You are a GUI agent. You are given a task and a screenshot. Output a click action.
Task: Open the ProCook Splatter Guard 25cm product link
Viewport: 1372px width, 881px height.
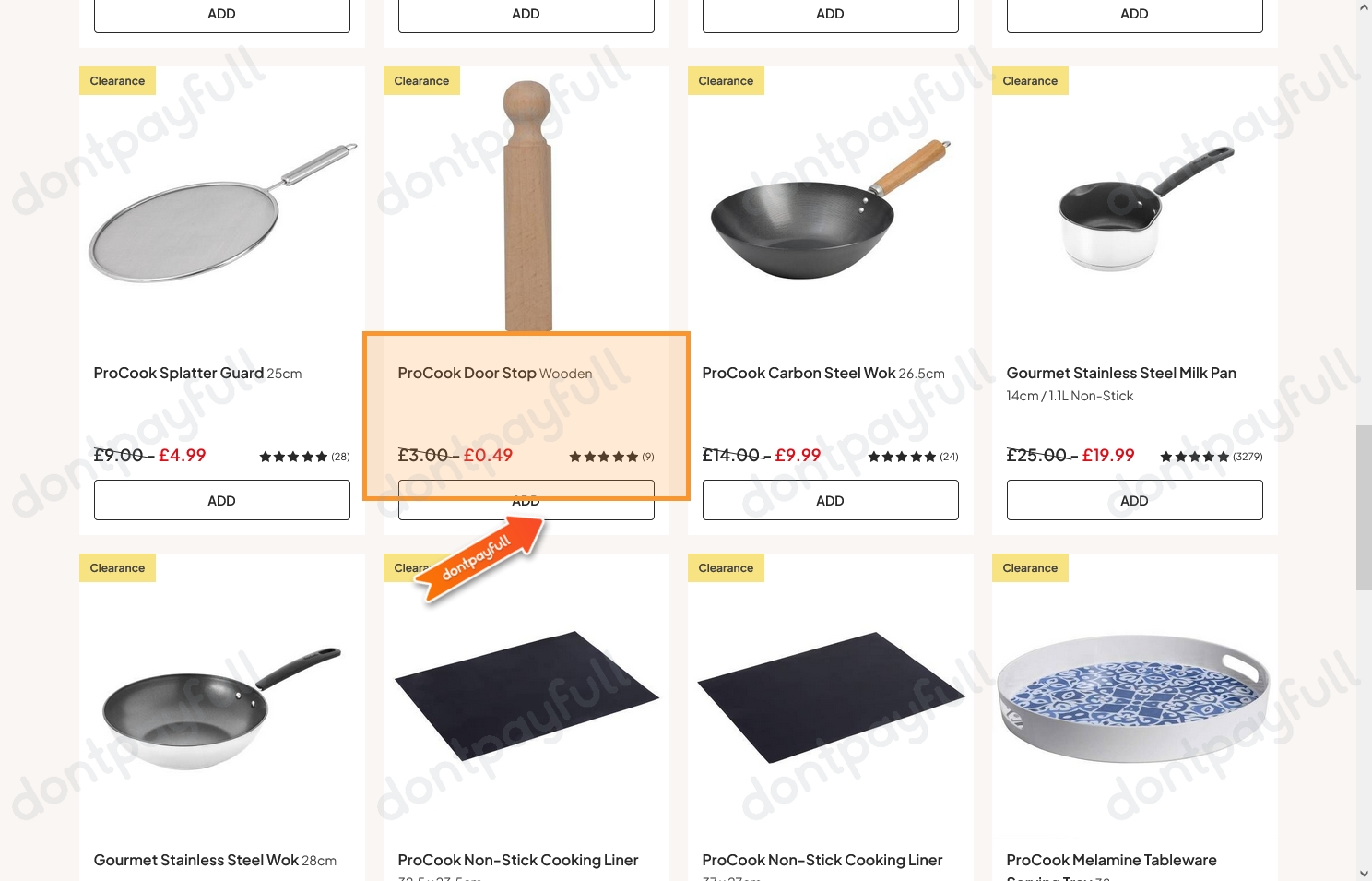[x=197, y=374]
